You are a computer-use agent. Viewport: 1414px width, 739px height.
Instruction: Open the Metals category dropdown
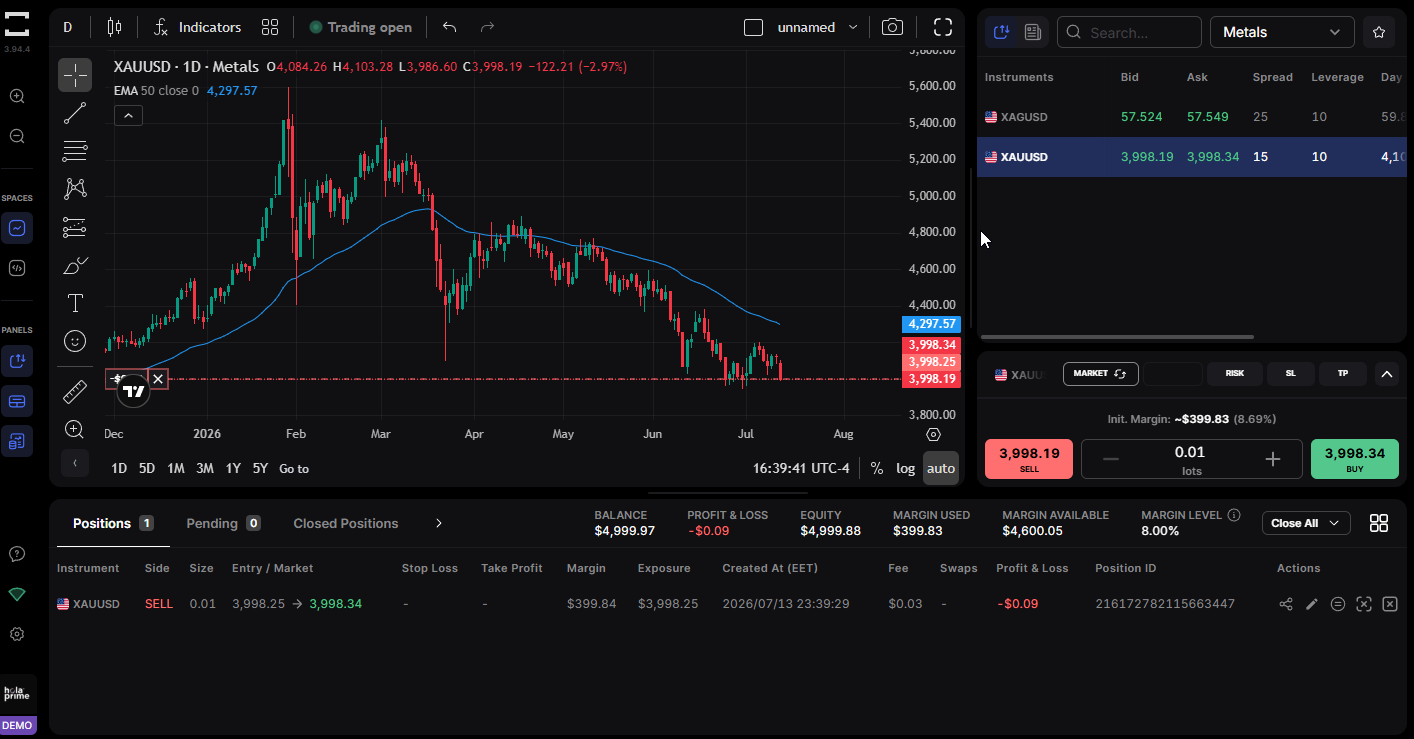(x=1282, y=32)
